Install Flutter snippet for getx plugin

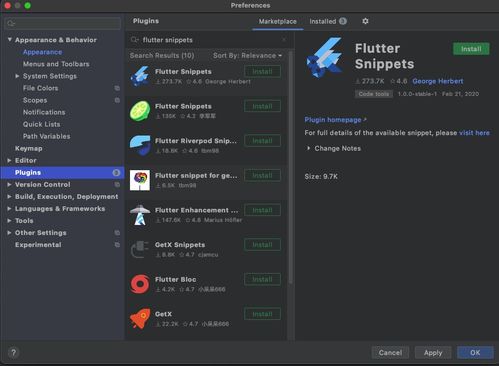(x=262, y=175)
